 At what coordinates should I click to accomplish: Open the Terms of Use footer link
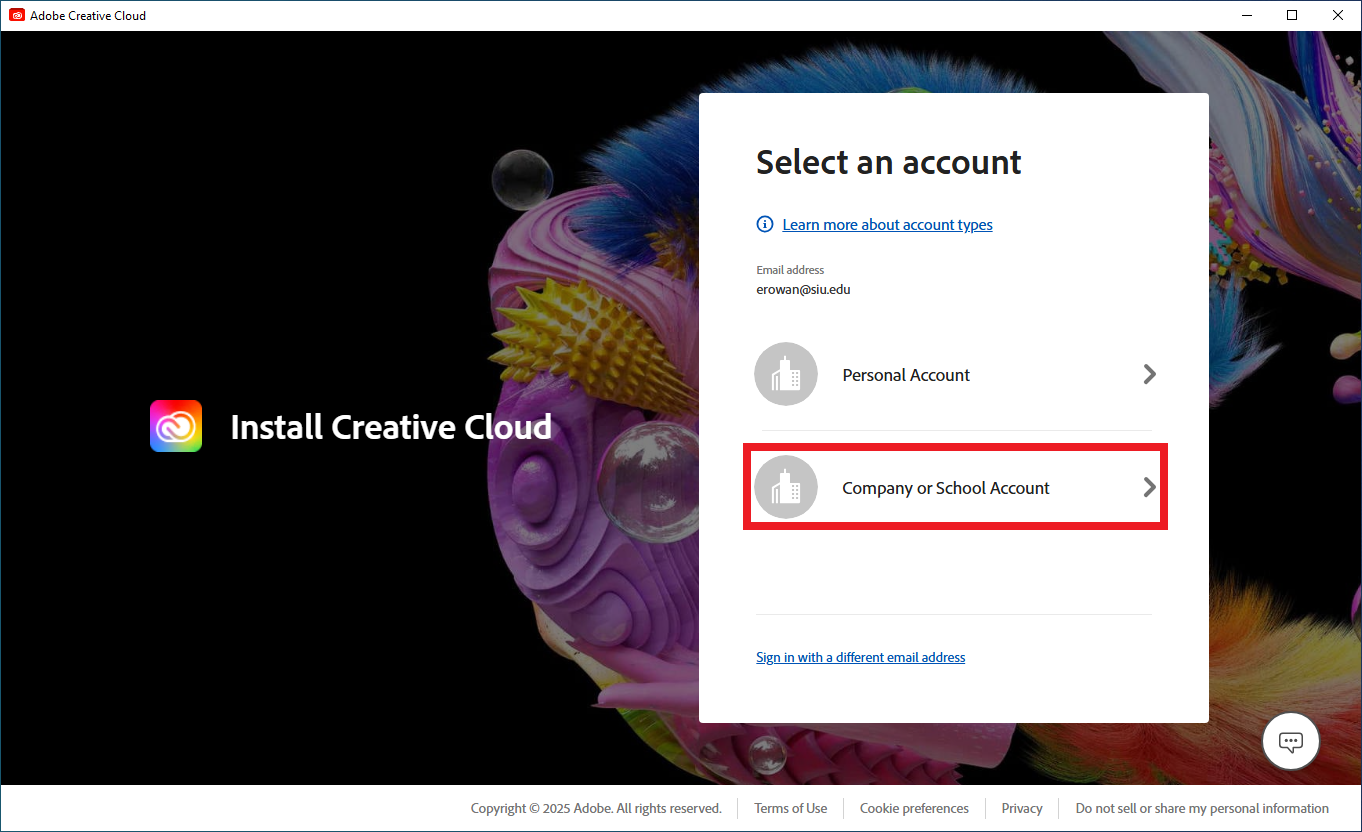click(790, 808)
